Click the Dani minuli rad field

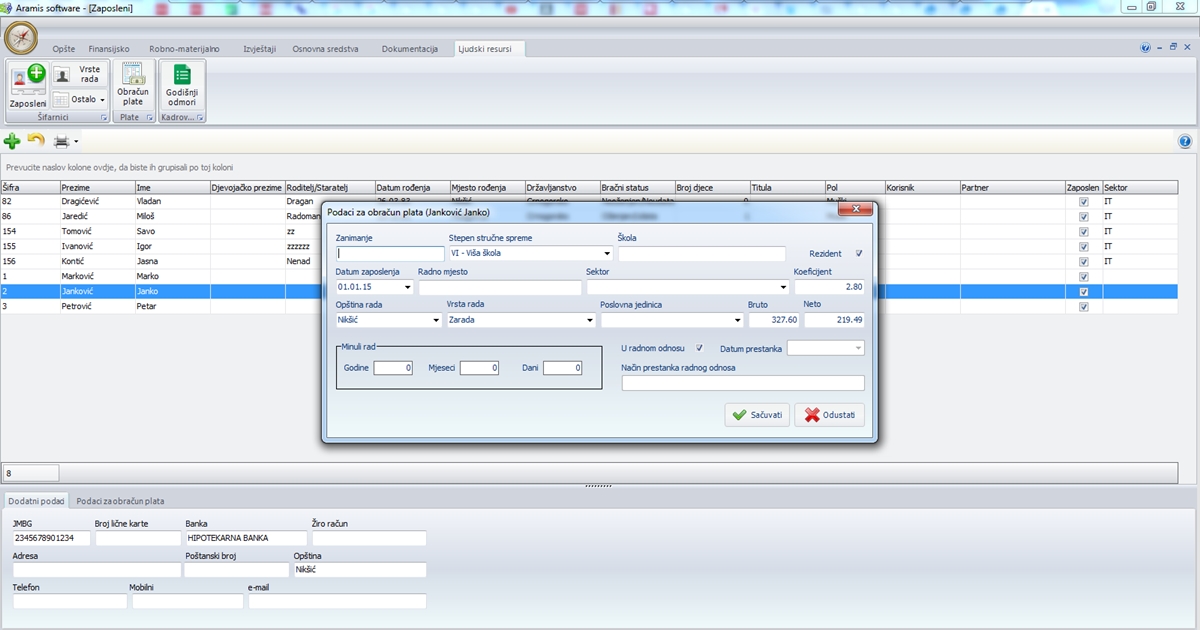pos(562,368)
